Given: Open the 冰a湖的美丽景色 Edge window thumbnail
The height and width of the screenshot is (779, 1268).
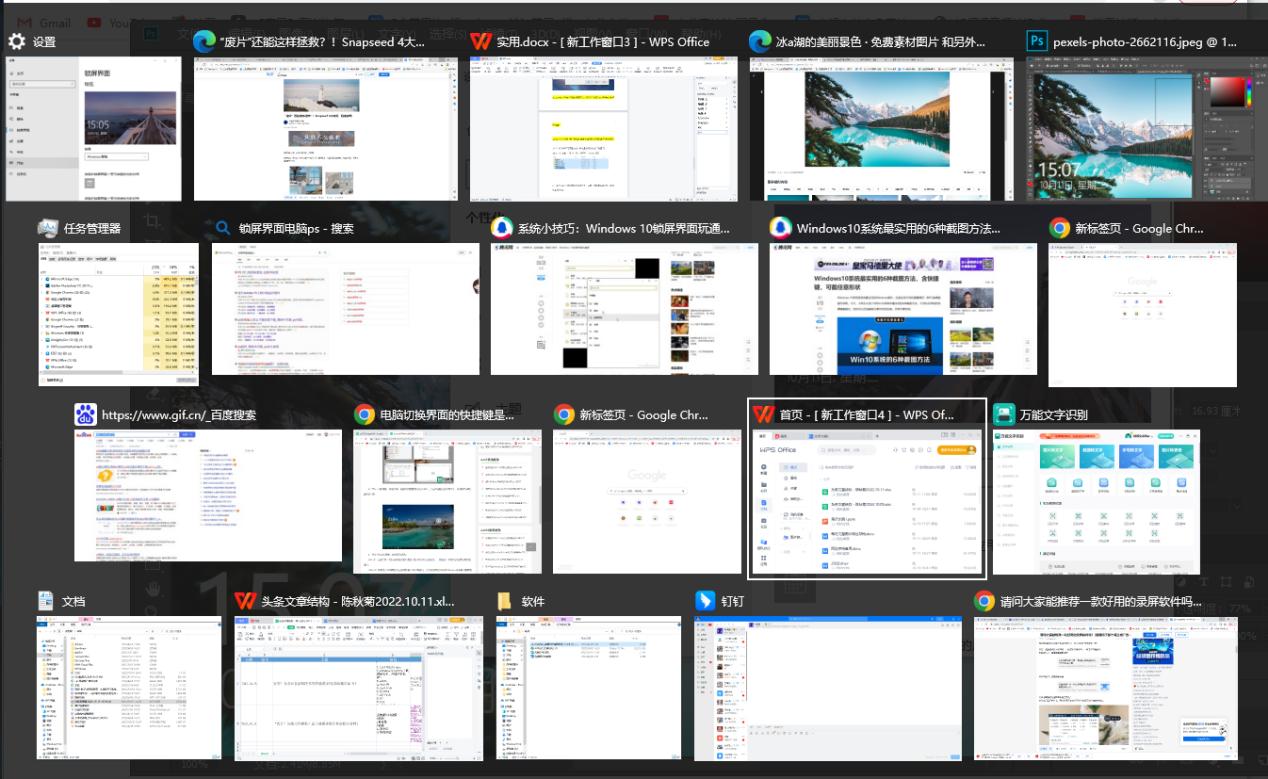Looking at the screenshot, I should (881, 129).
